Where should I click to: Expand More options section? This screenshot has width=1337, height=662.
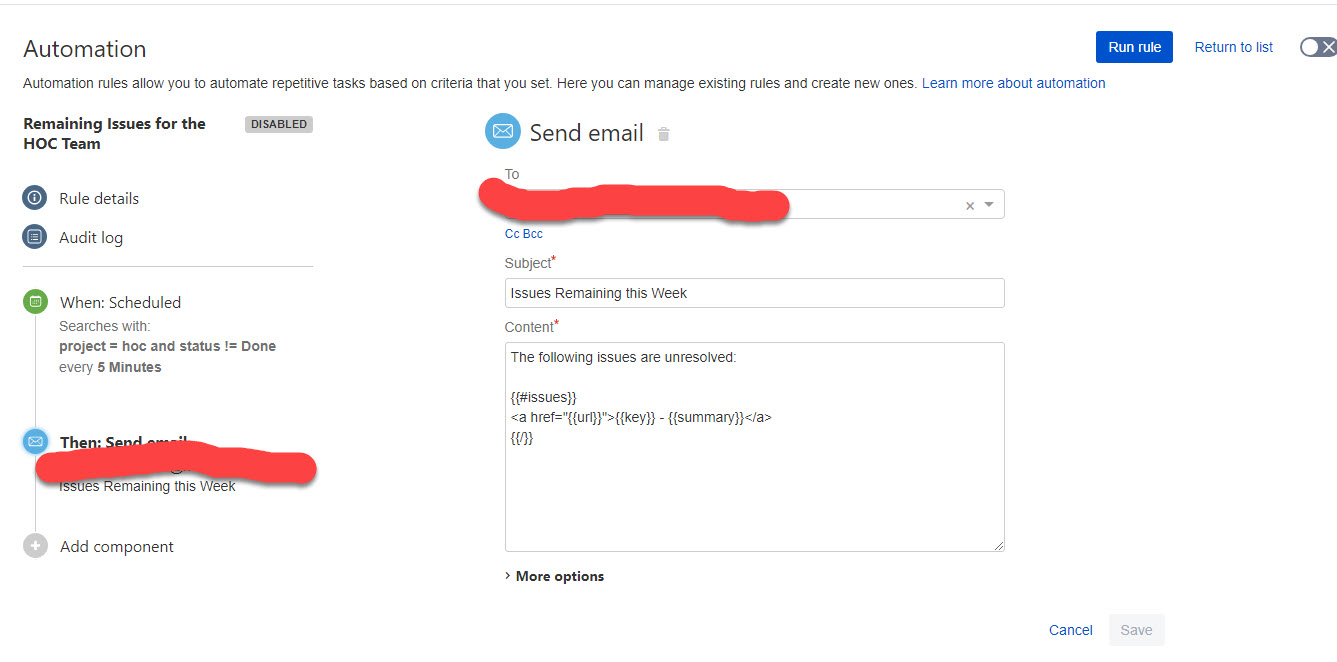pos(554,576)
